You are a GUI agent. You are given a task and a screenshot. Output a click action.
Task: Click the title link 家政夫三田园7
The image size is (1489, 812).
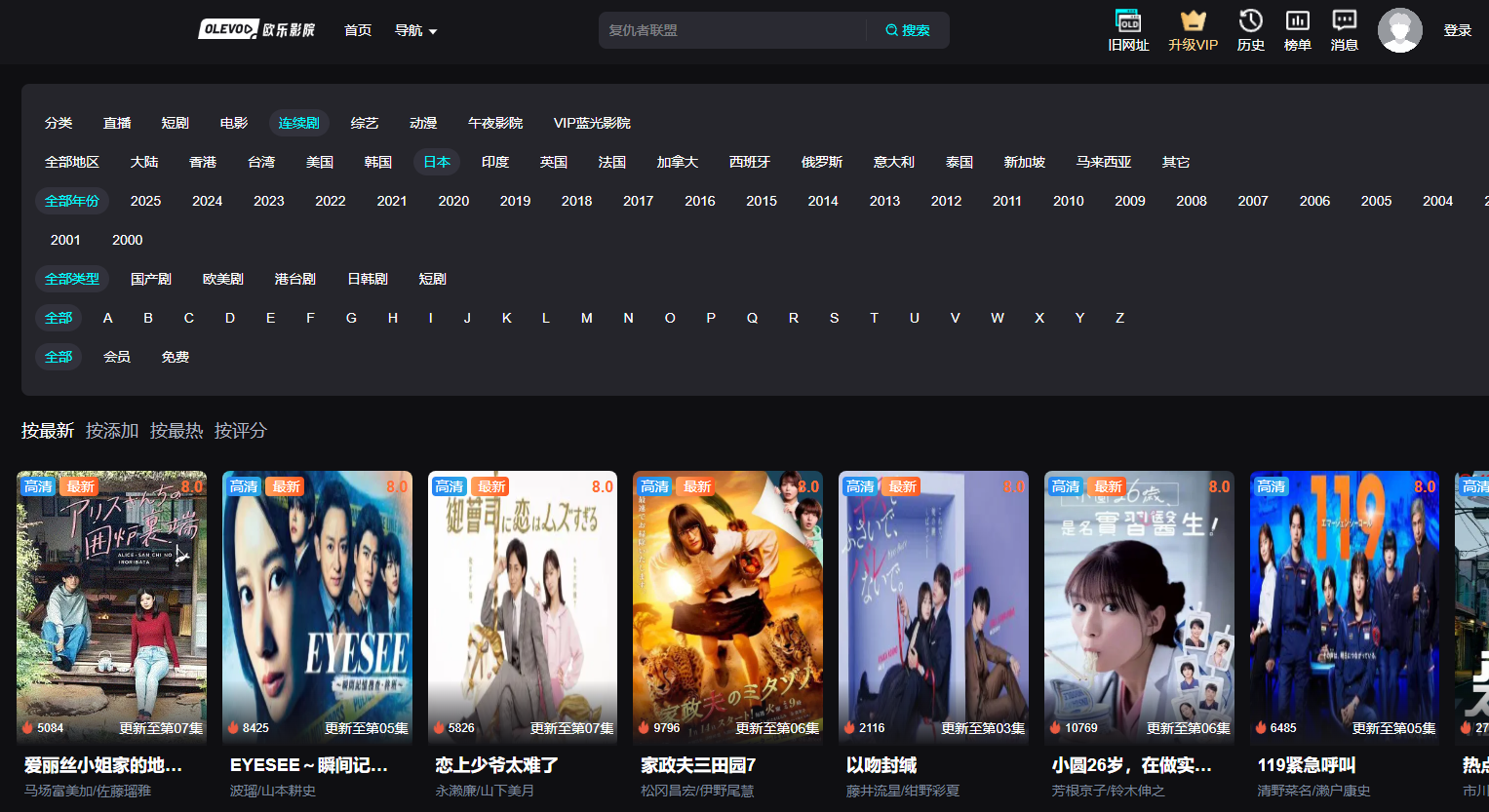(698, 765)
